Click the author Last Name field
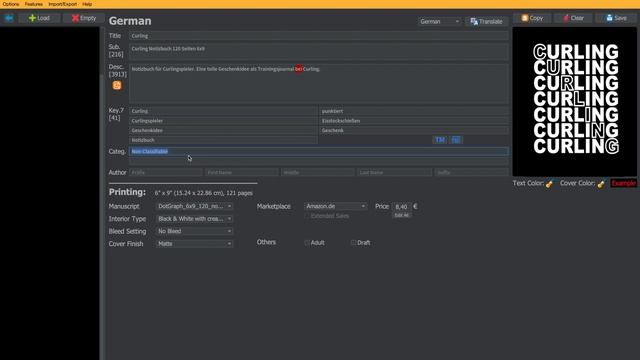The width and height of the screenshot is (640, 360). [x=394, y=173]
